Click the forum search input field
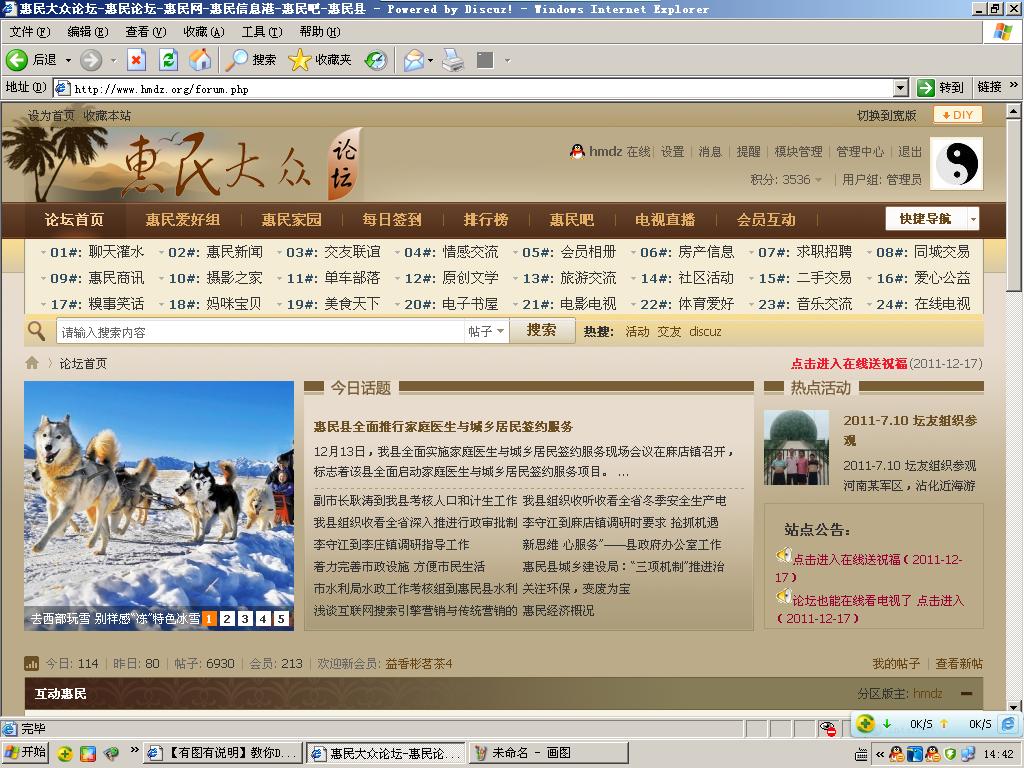The width and height of the screenshot is (1024, 768). point(260,332)
